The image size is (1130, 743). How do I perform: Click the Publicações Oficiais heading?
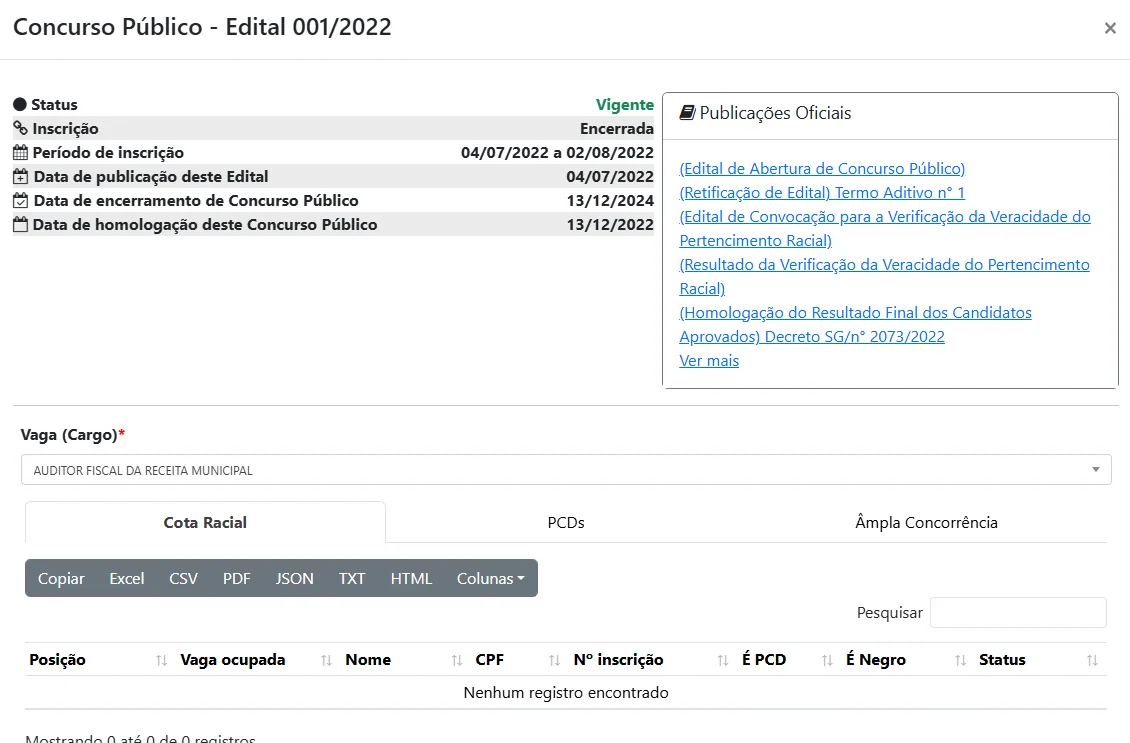click(x=775, y=112)
